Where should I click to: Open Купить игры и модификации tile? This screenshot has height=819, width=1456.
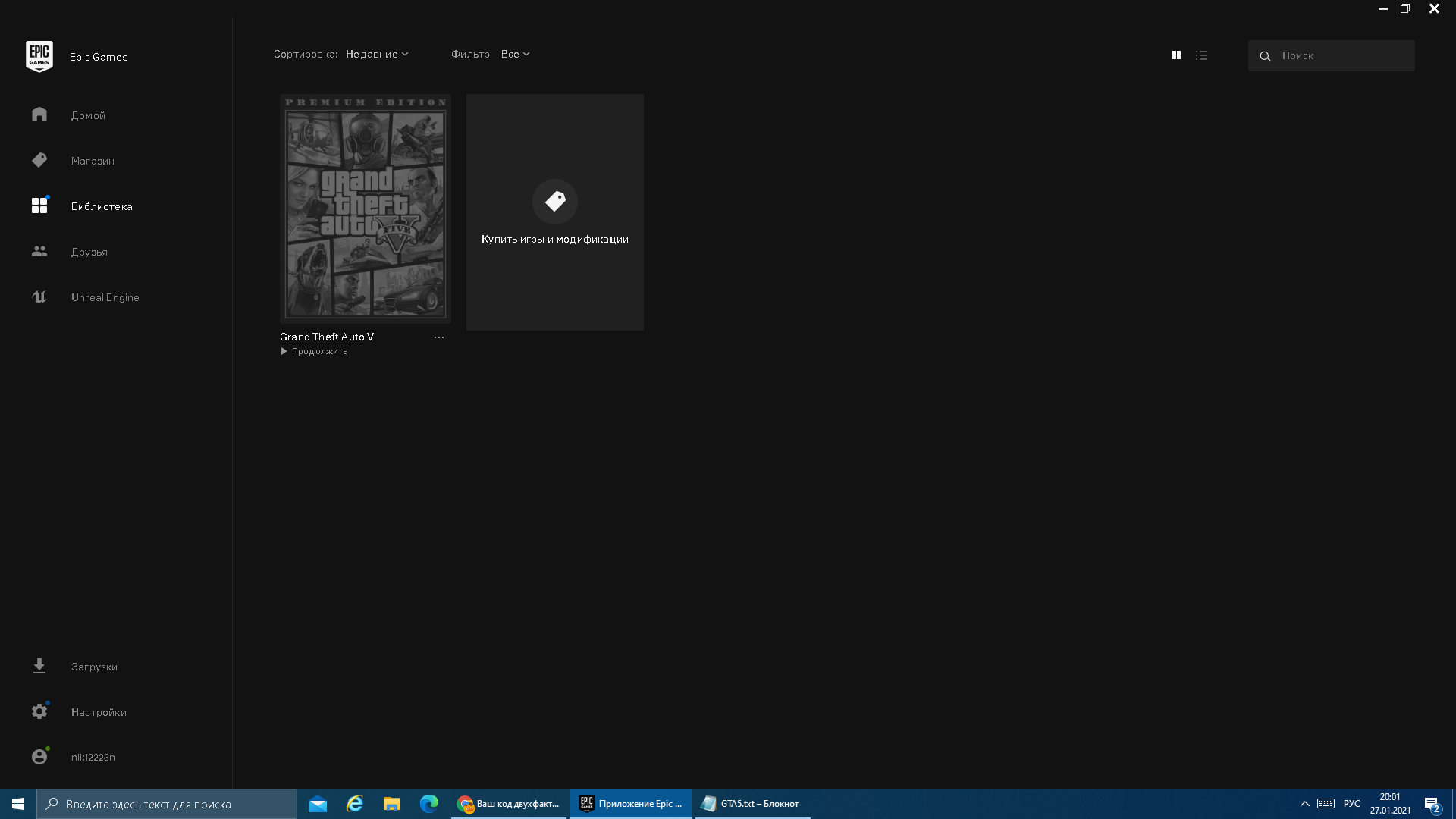click(x=555, y=212)
